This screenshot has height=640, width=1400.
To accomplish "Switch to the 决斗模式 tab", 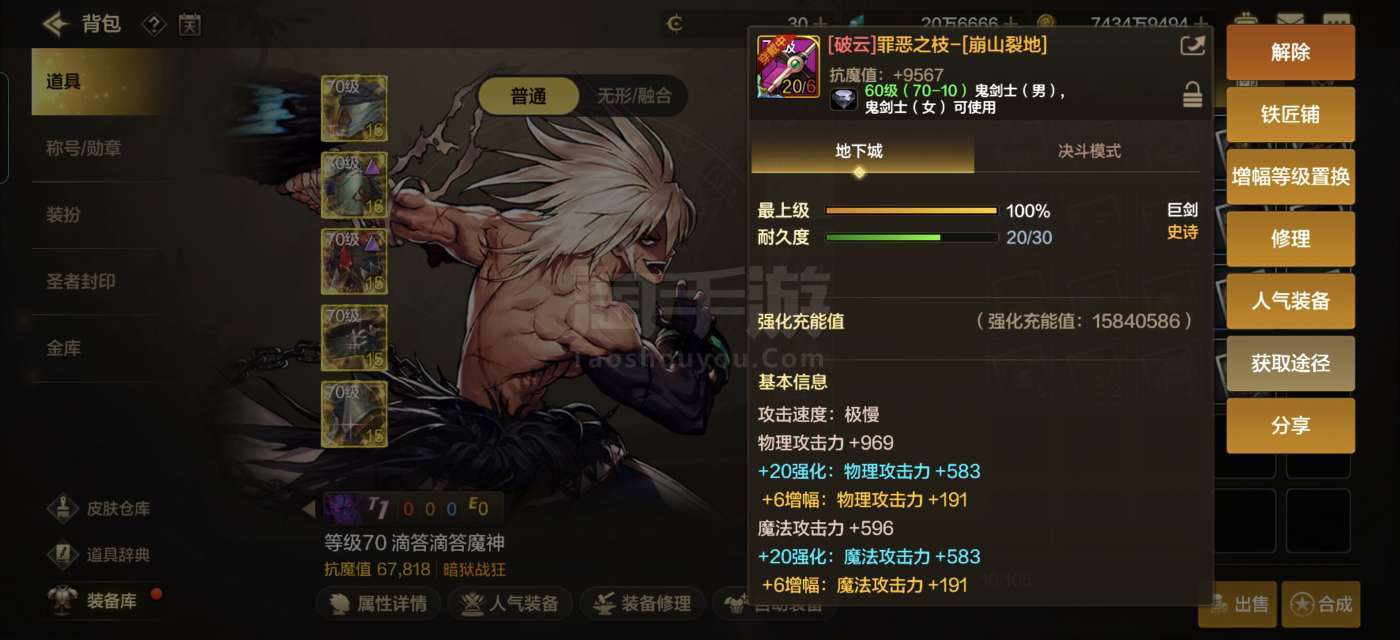I will (1089, 151).
